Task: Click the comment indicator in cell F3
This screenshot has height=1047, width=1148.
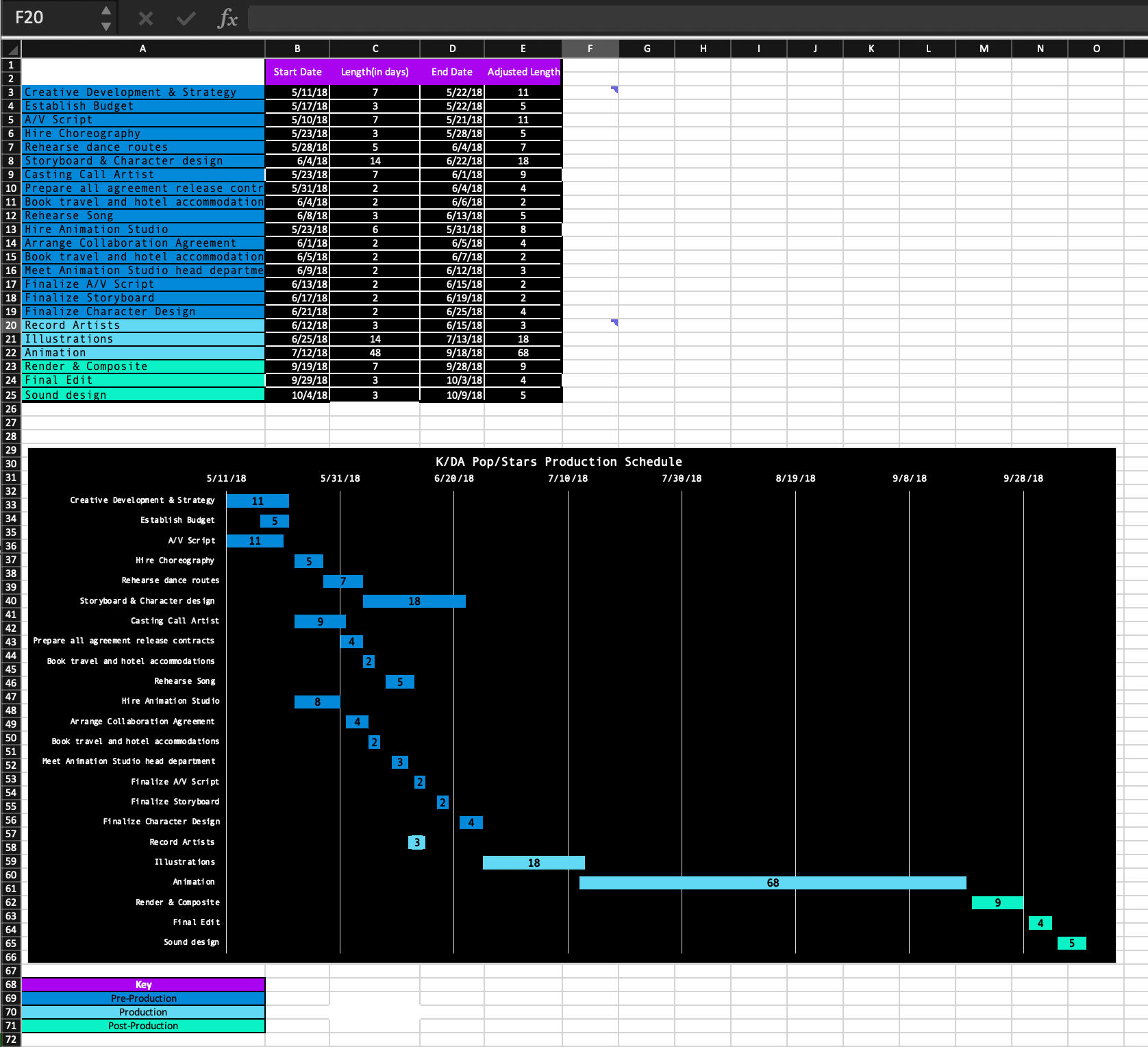Action: tap(614, 89)
